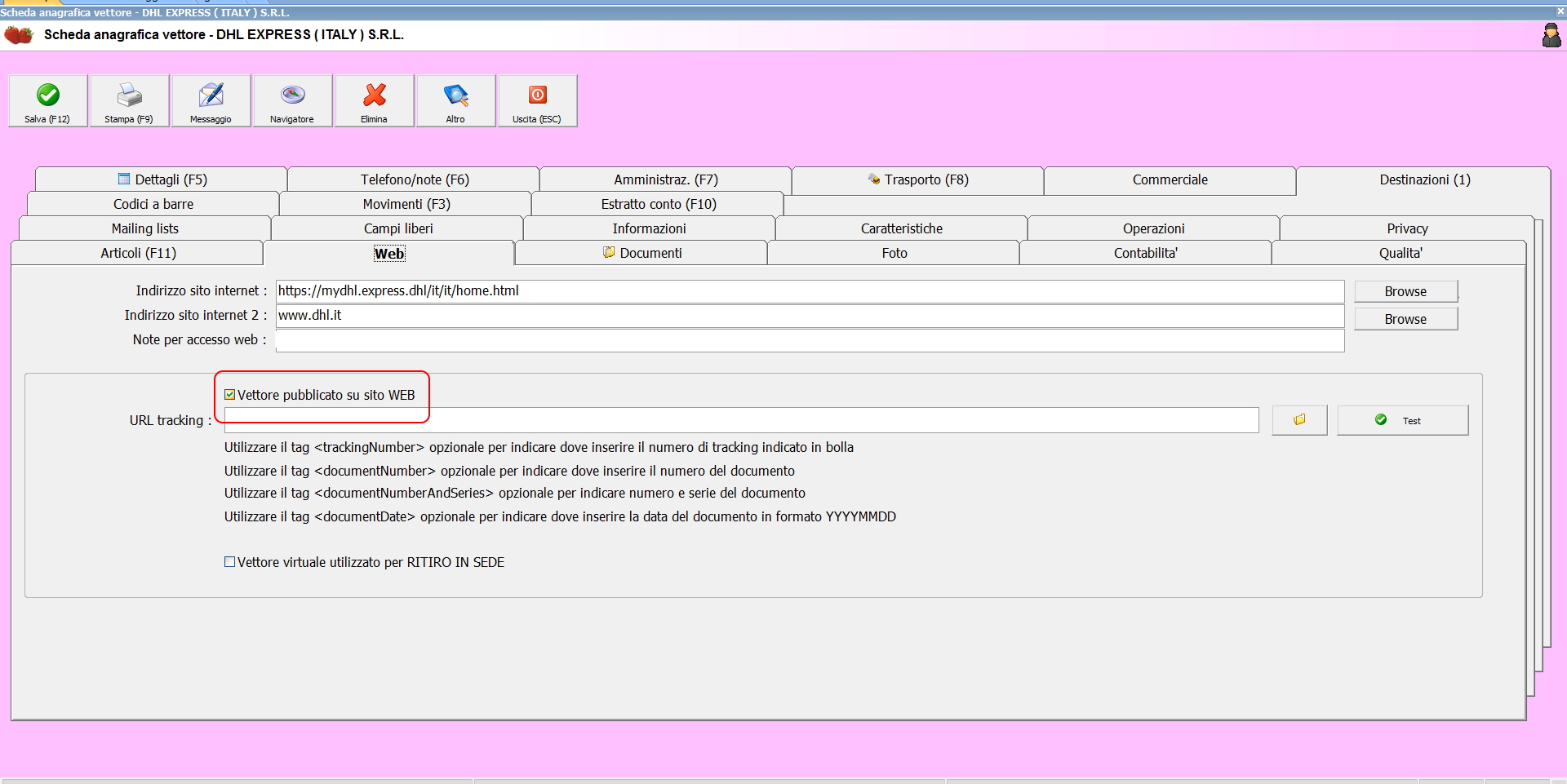Image resolution: width=1567 pixels, height=784 pixels.
Task: Click the Note per accesso web label
Action: [x=200, y=339]
